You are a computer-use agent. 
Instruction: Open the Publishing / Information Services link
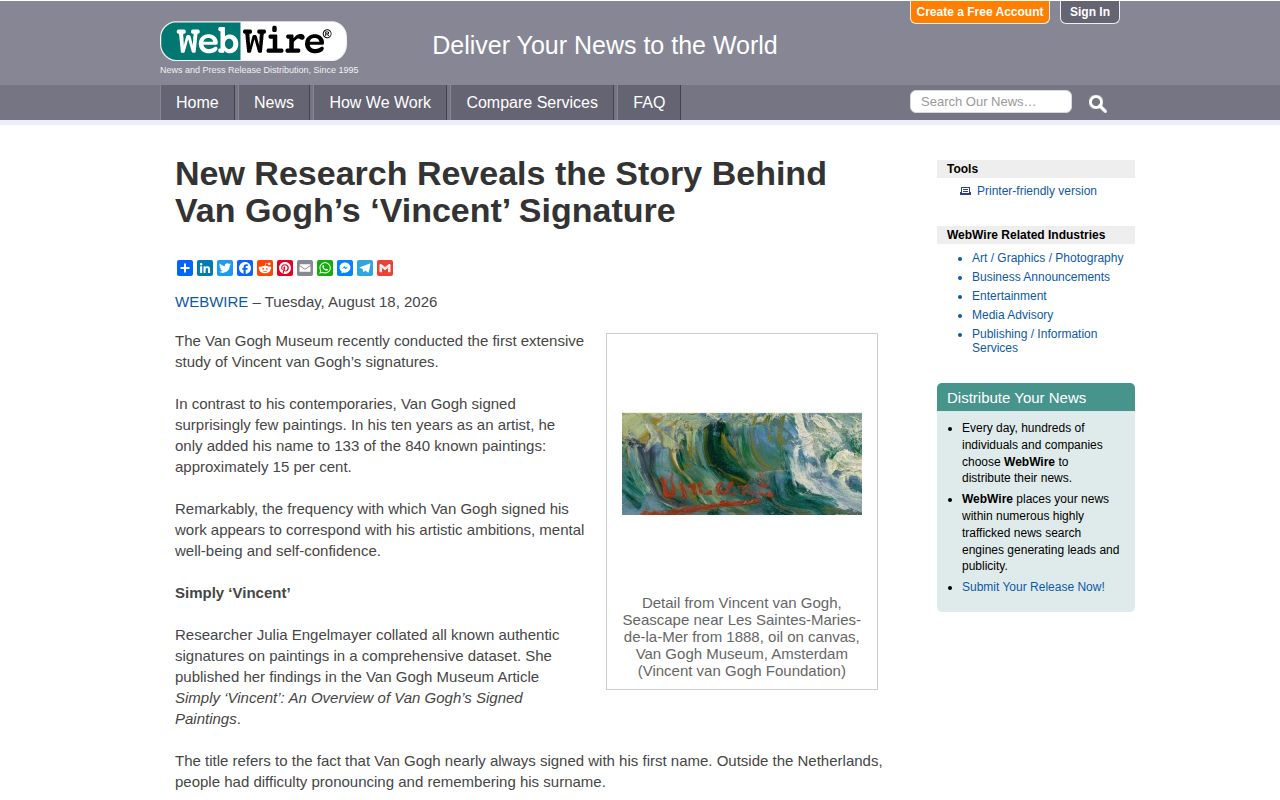(x=1035, y=341)
